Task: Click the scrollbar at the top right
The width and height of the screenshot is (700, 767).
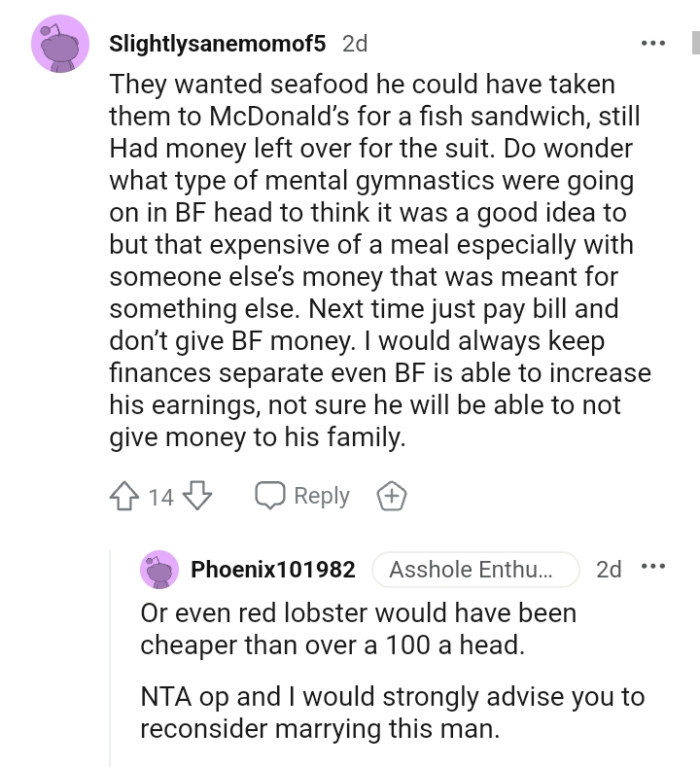Action: click(695, 44)
